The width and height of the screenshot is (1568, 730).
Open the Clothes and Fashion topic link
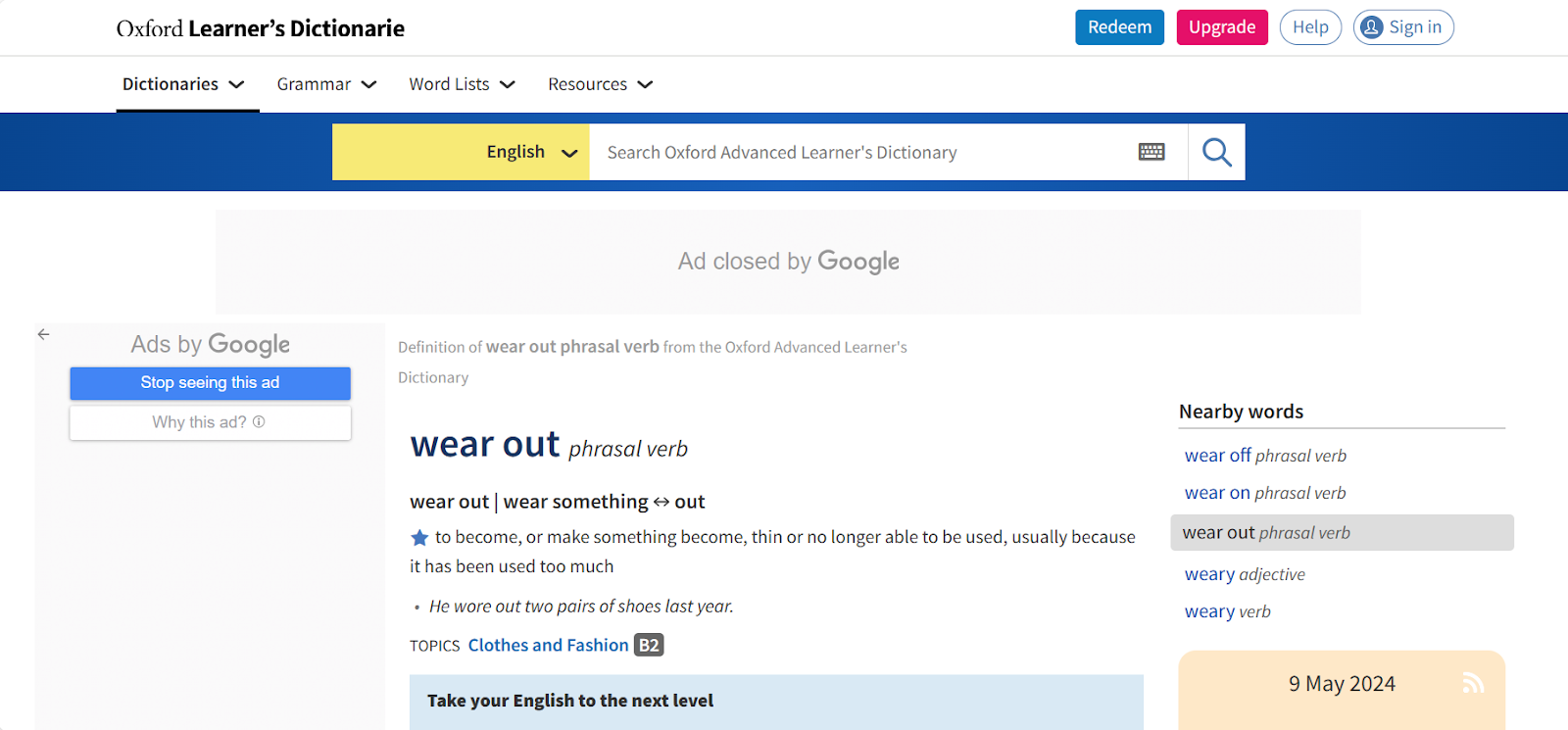pyautogui.click(x=548, y=645)
